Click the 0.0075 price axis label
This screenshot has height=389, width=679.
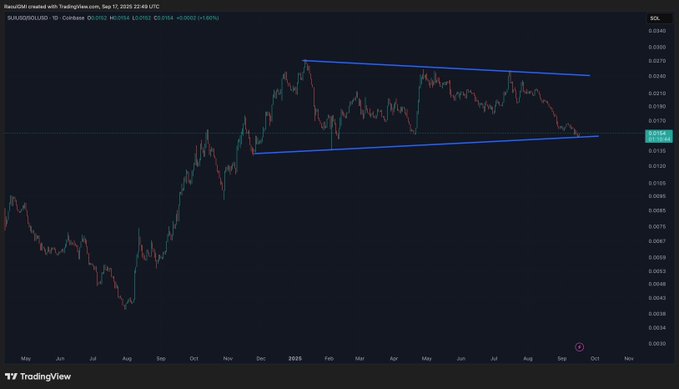click(656, 227)
